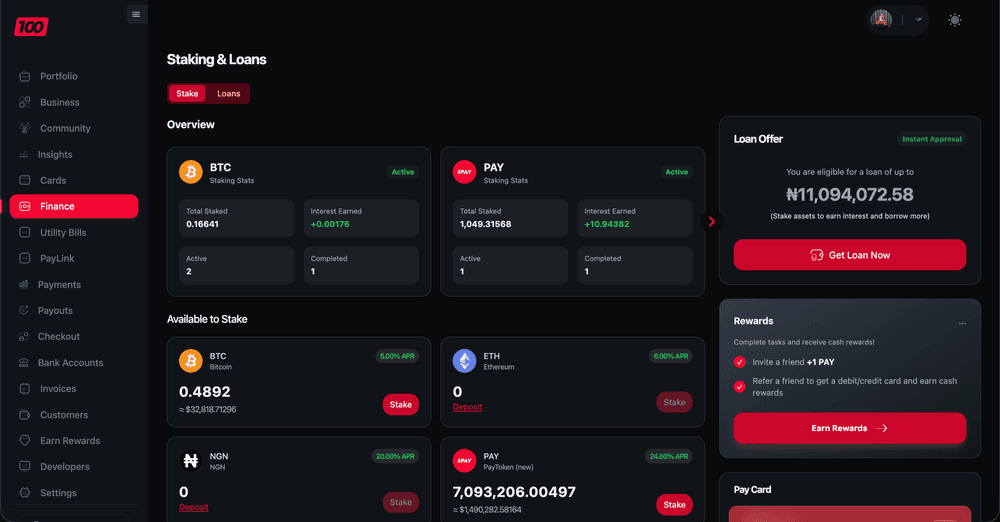This screenshot has width=1000, height=522.
Task: Click the PAY token icon in Overview
Action: click(x=464, y=172)
